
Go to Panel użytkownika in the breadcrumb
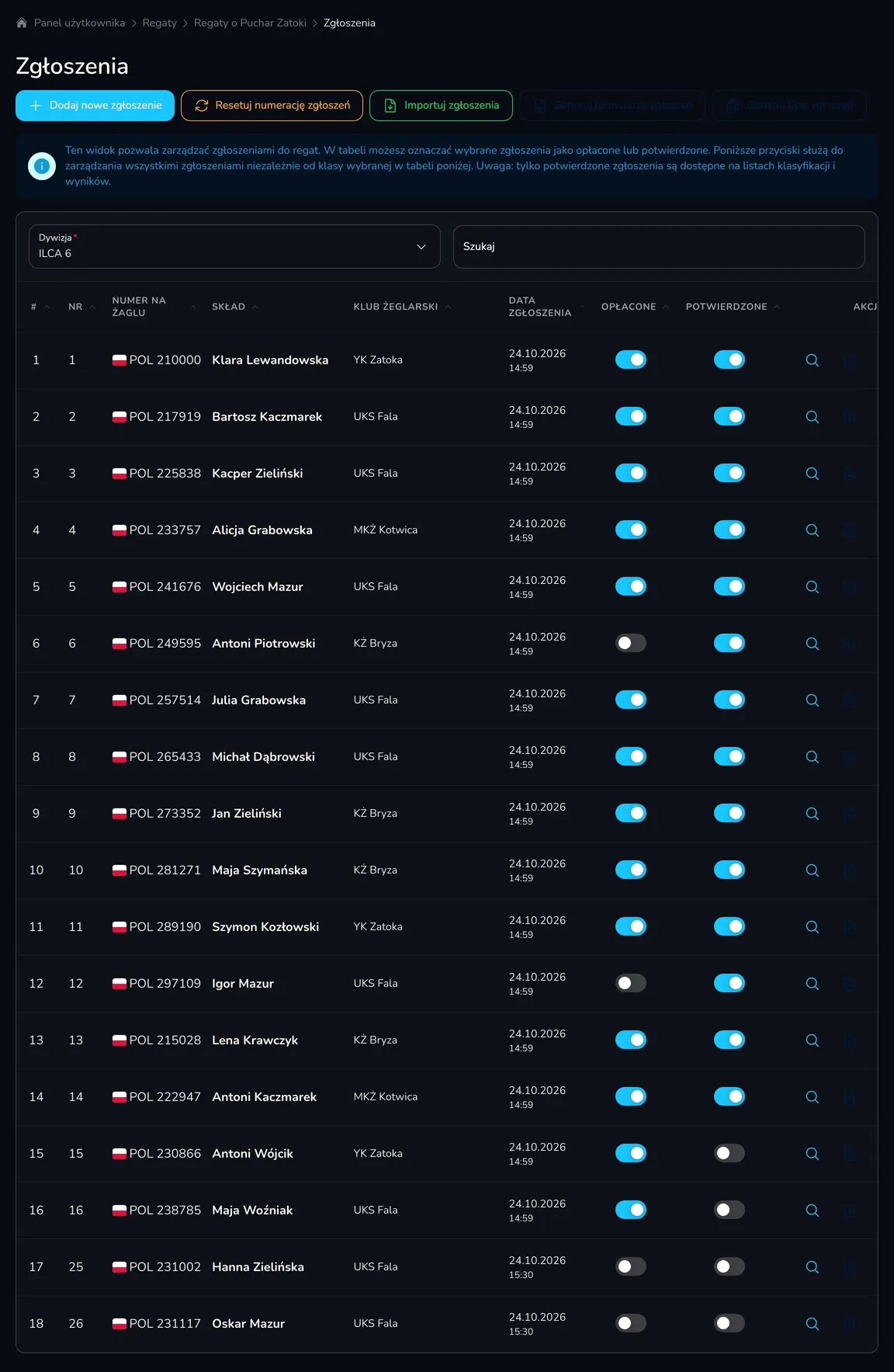point(79,23)
